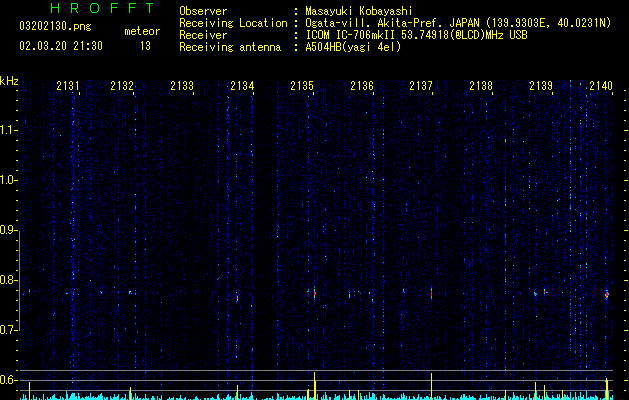Click the HROFFT title text
629x400 pixels.
(x=102, y=8)
